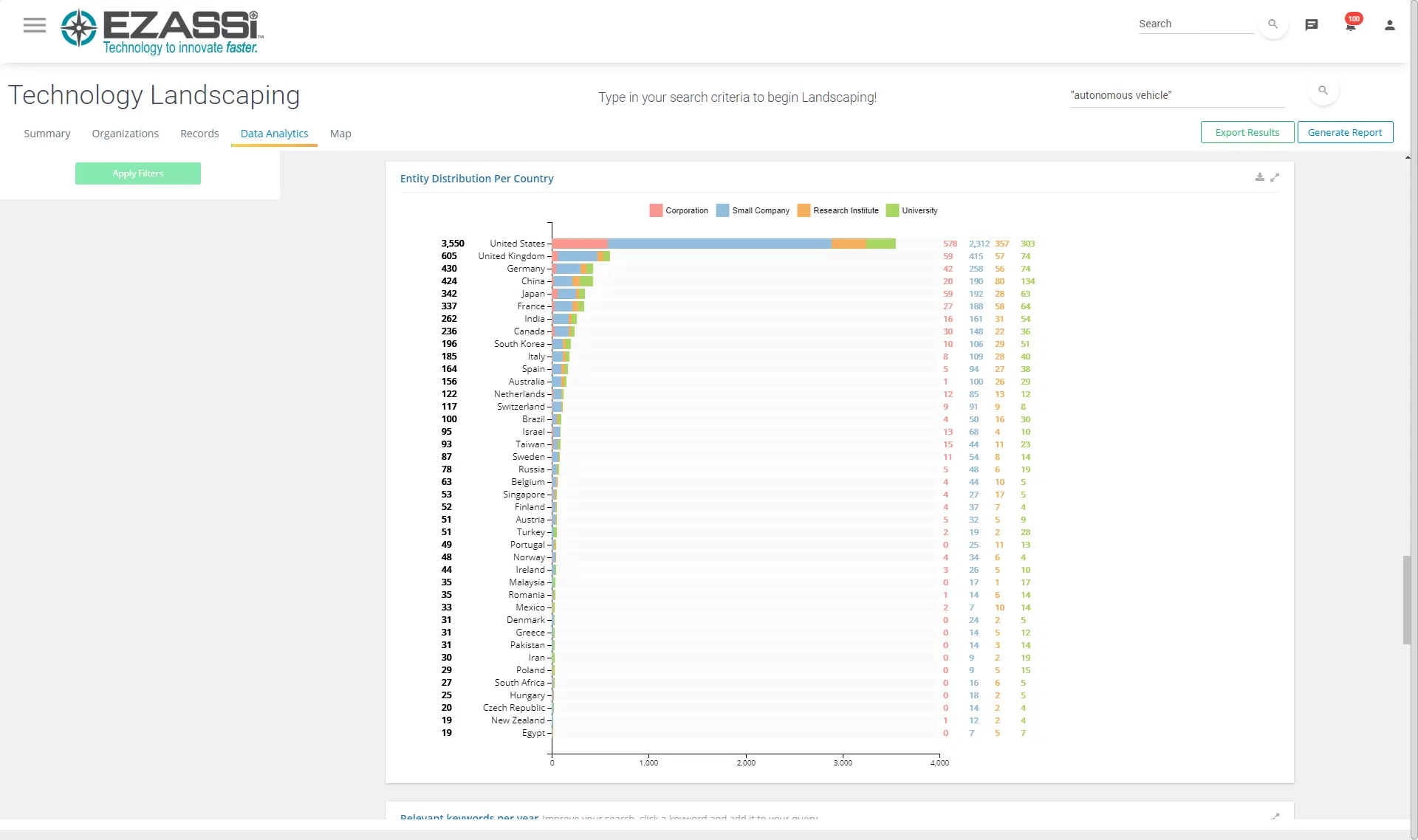Click the Switzerland country label

[x=521, y=407]
